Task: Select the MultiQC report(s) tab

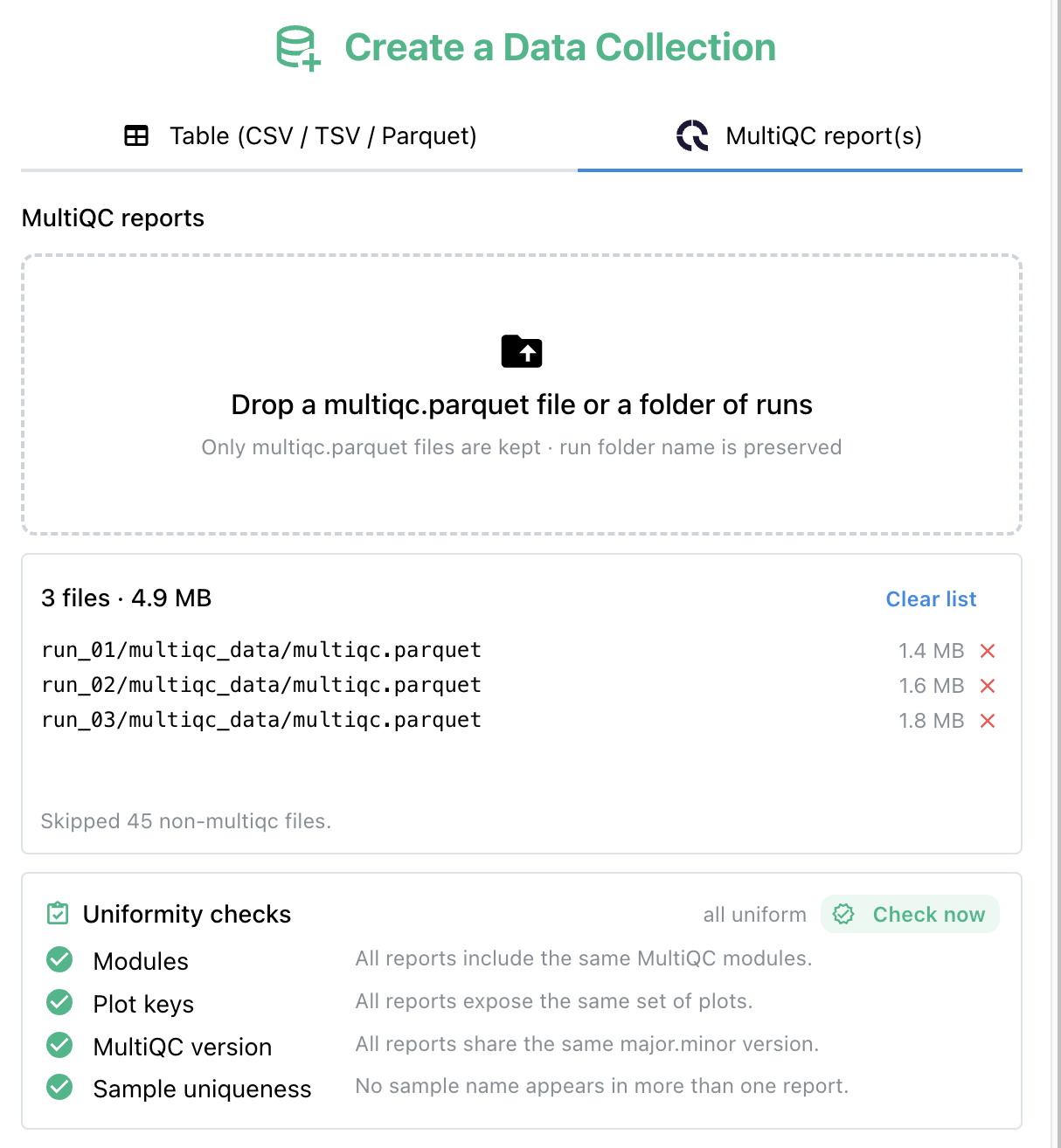Action: [x=800, y=136]
